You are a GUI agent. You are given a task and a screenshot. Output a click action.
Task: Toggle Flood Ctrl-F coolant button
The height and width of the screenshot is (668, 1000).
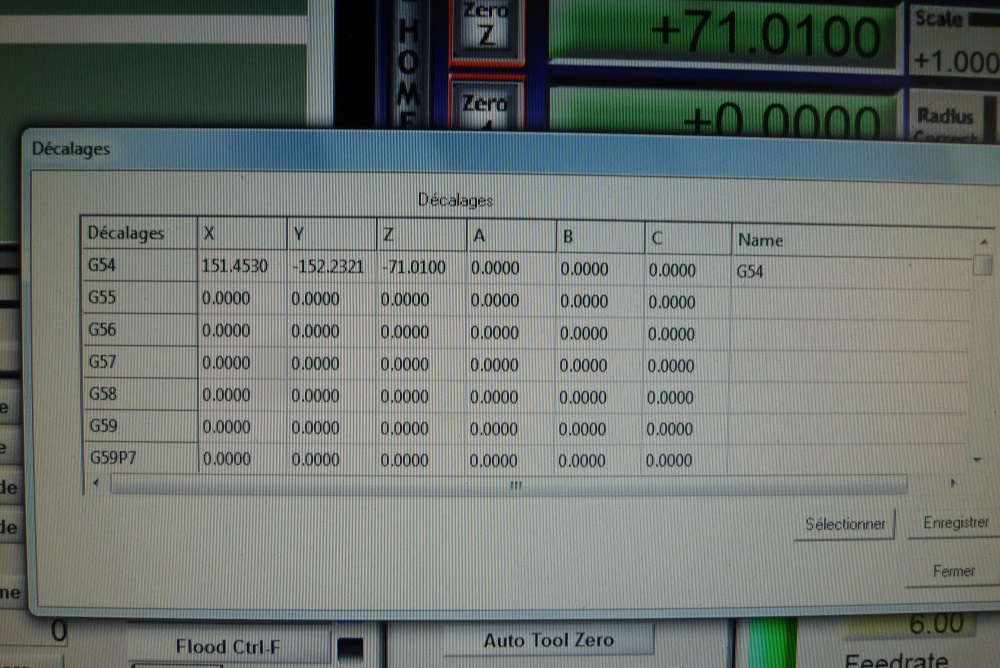[229, 646]
